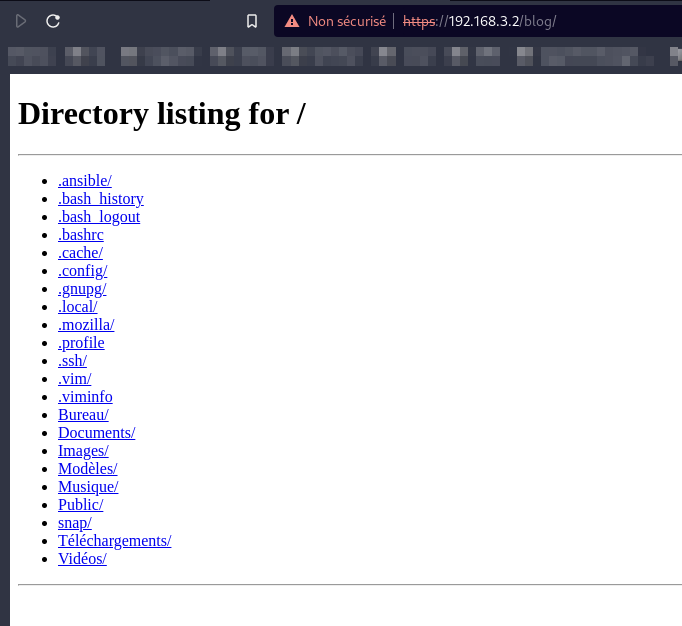Navigate to the Bureau/ folder
This screenshot has height=626, width=682.
(x=83, y=415)
